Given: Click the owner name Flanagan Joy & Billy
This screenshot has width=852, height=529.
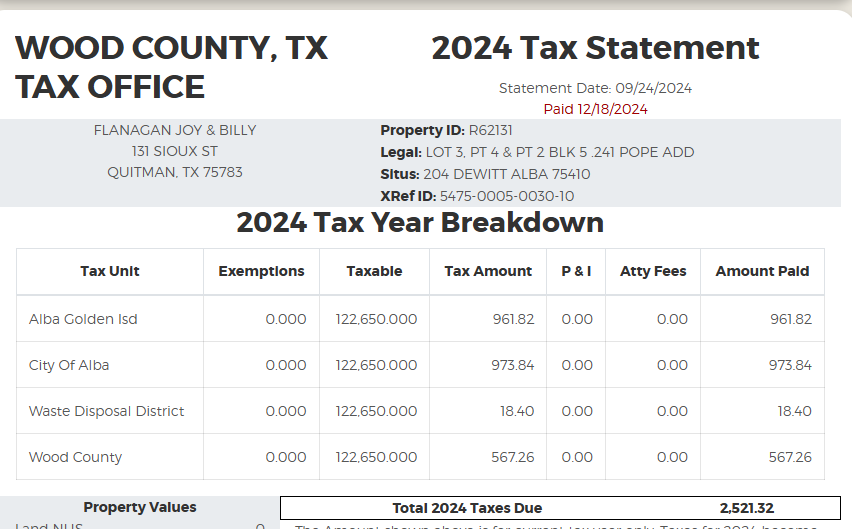Looking at the screenshot, I should pos(175,130).
